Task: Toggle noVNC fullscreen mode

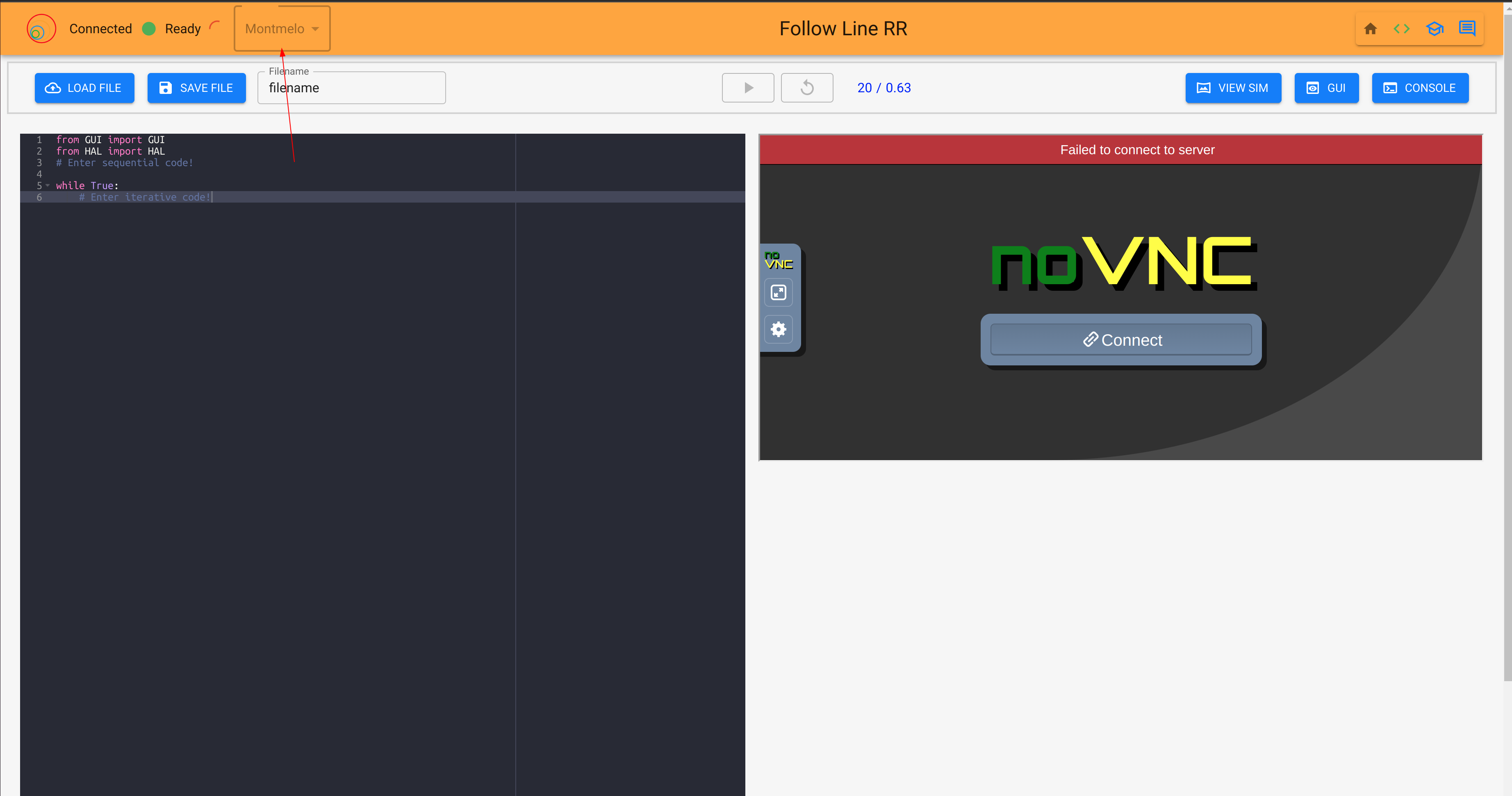Action: [778, 292]
